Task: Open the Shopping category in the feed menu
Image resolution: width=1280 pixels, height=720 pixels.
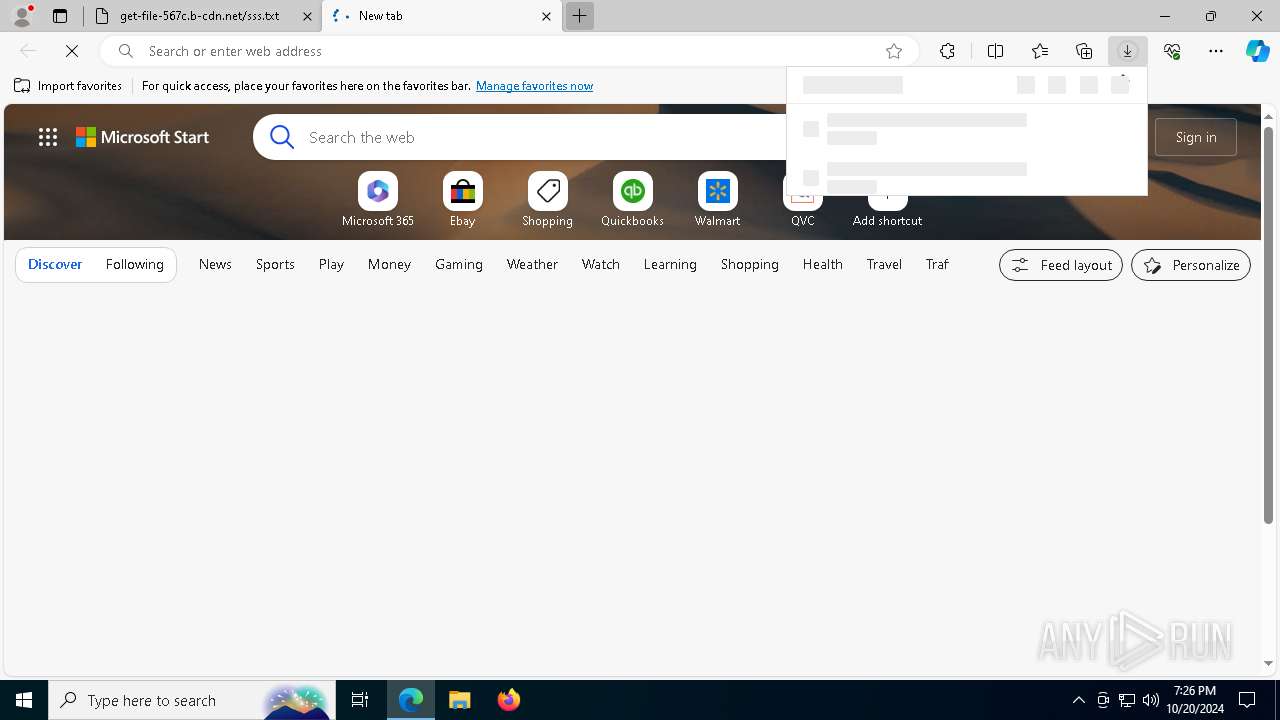Action: (x=749, y=264)
